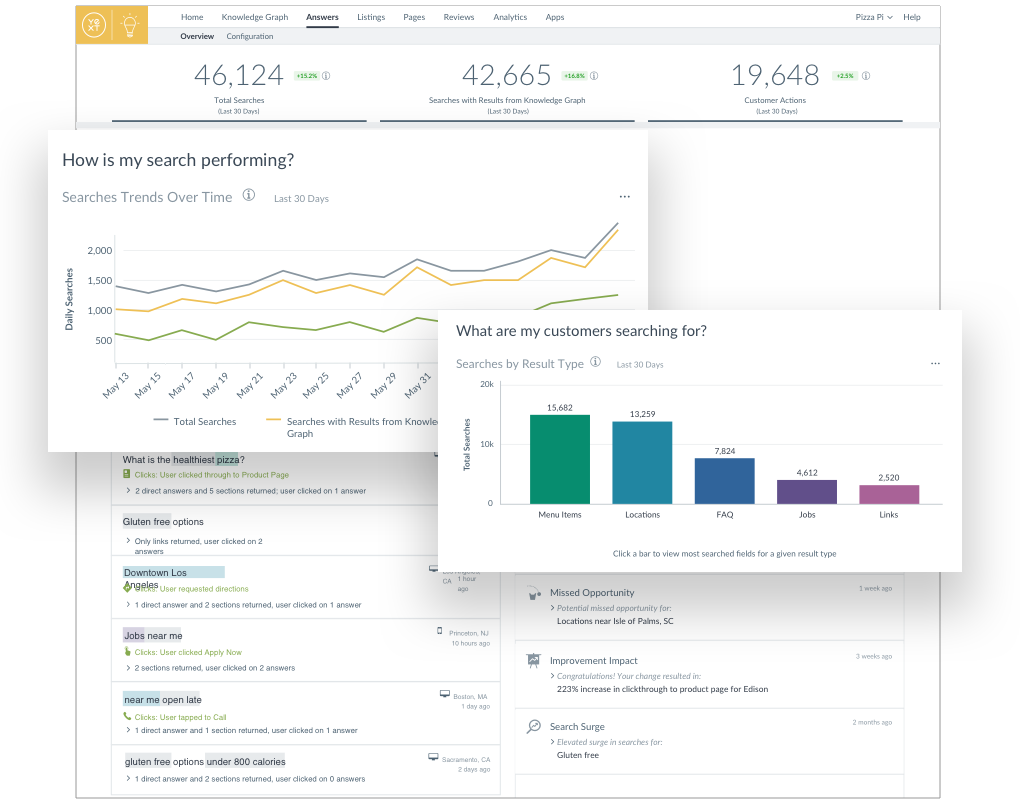Click info icon next to Searches Trends Over Time
Screen dimensions: 1020x800
[x=249, y=196]
